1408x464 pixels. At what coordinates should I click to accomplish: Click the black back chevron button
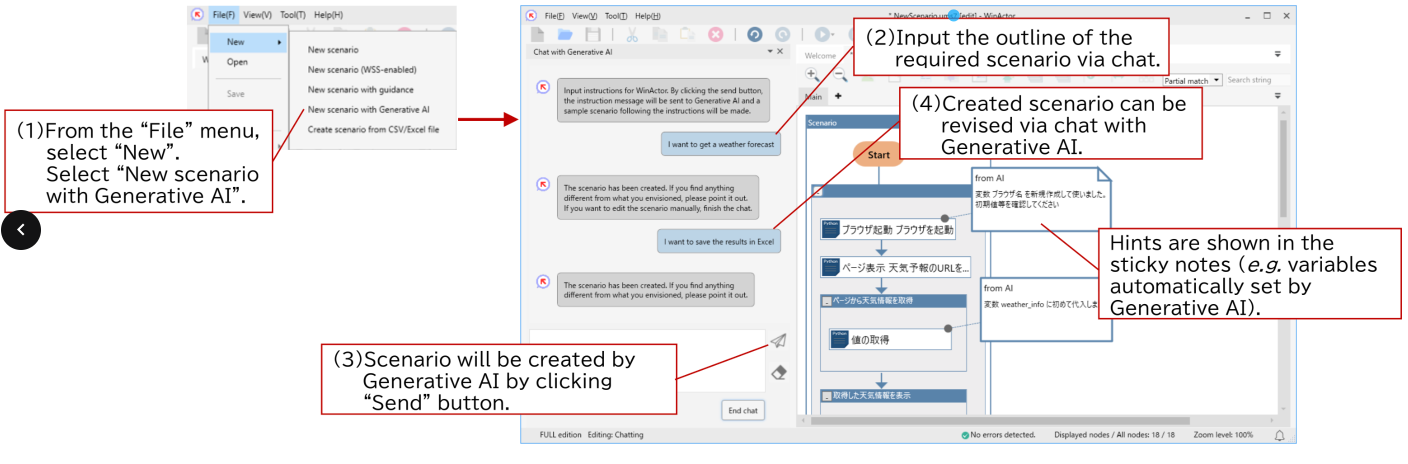(x=21, y=230)
